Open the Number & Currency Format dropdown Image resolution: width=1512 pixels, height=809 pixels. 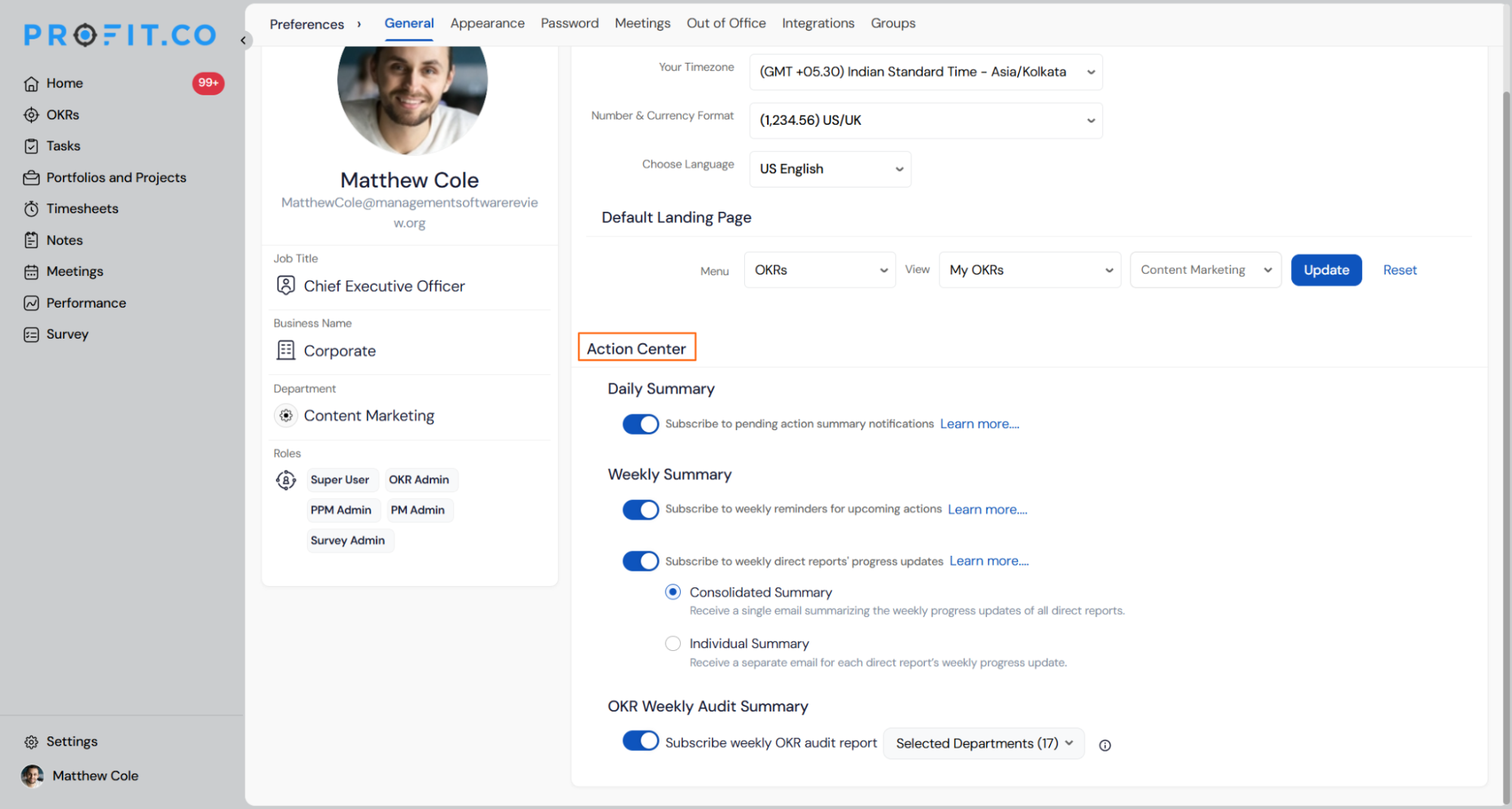[x=925, y=120]
